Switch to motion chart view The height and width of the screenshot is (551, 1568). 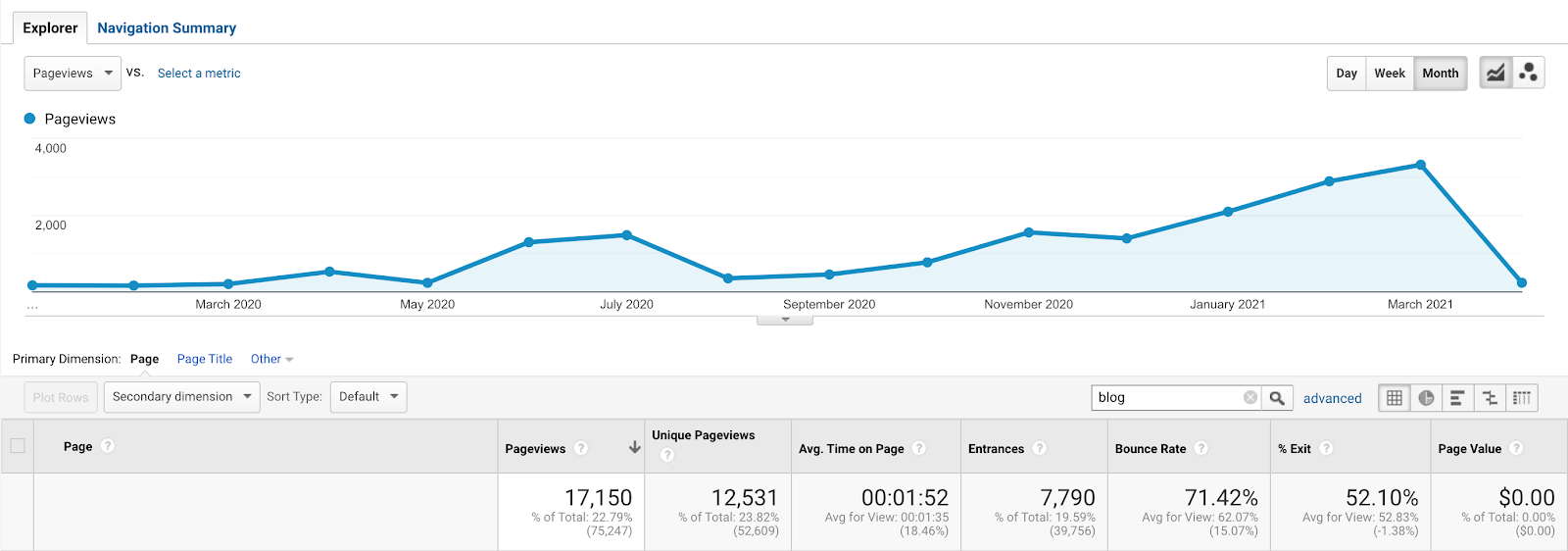pyautogui.click(x=1528, y=74)
